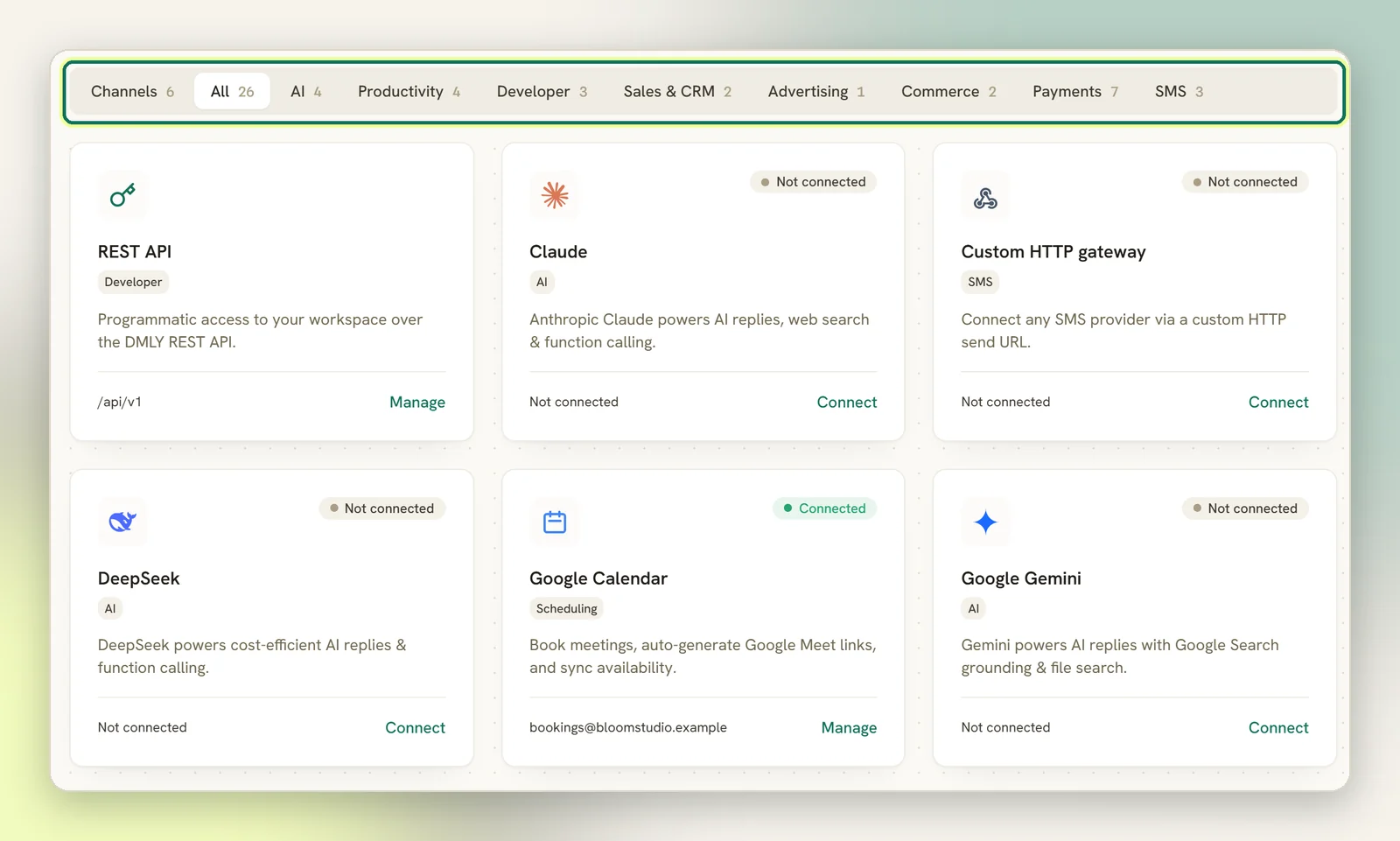Click the /api/v1 text
Screen dimensions: 1400x841
[120, 402]
